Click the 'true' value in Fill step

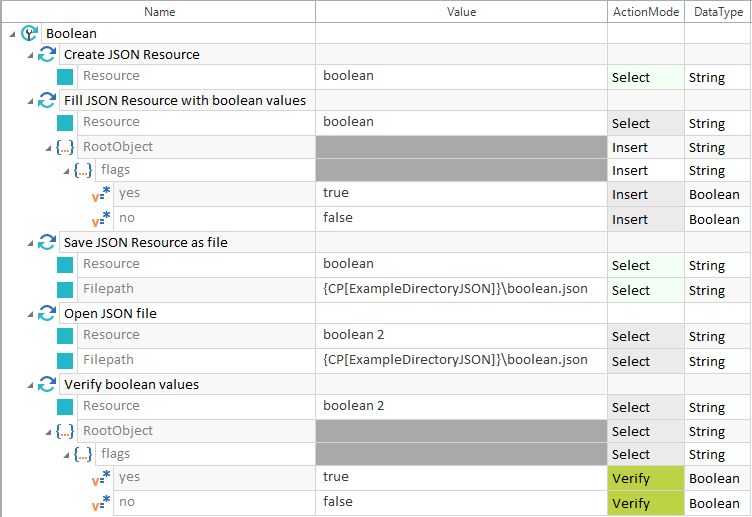[x=336, y=192]
